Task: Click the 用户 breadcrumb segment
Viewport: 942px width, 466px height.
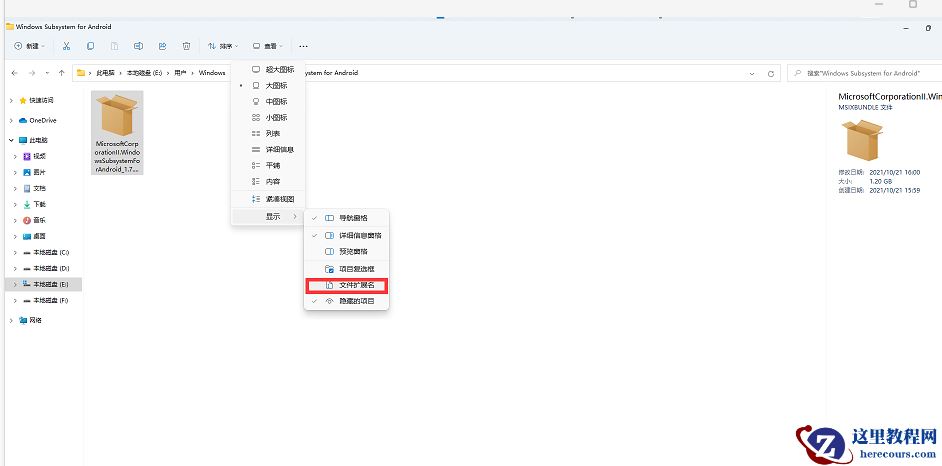Action: 180,73
